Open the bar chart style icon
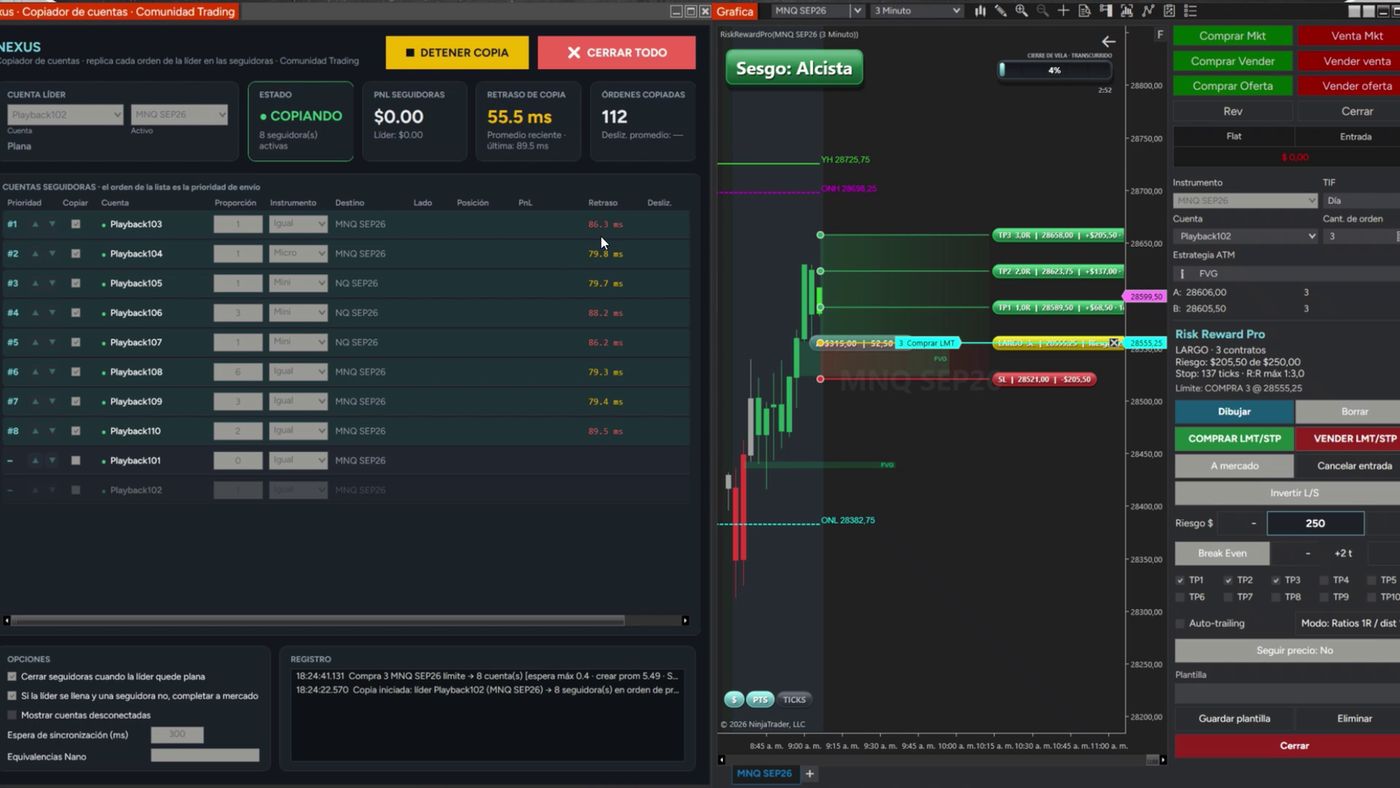 (x=980, y=11)
